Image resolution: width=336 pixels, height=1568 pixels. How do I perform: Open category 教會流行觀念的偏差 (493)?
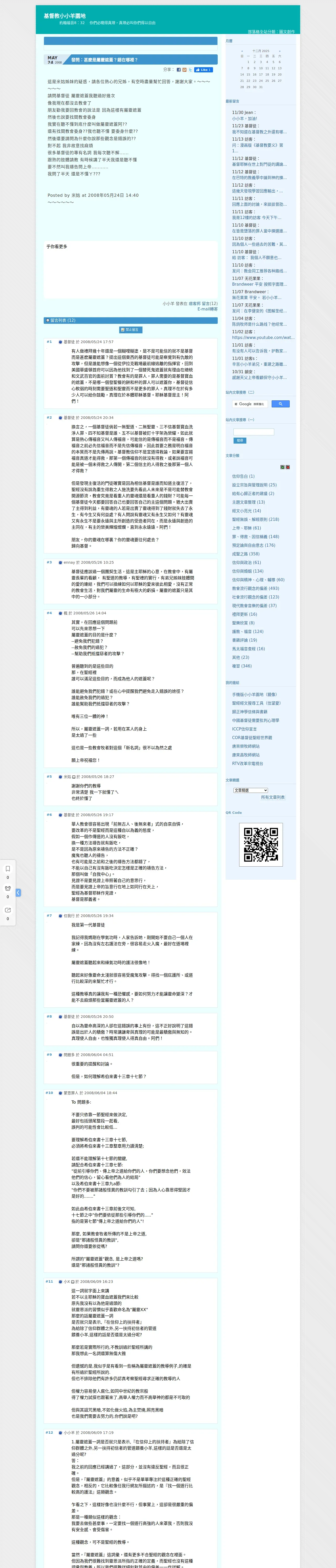255,589
